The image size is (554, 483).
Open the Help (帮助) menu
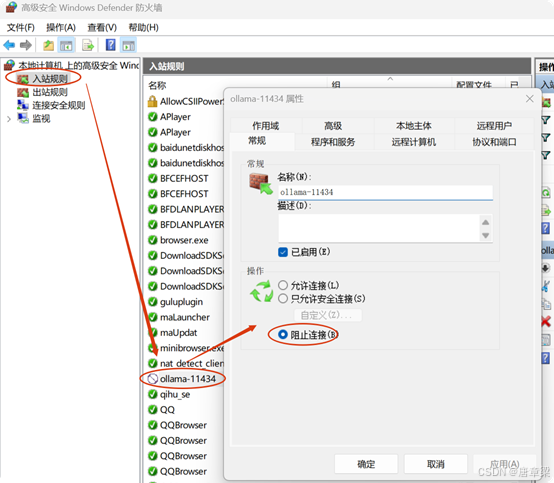pyautogui.click(x=143, y=27)
